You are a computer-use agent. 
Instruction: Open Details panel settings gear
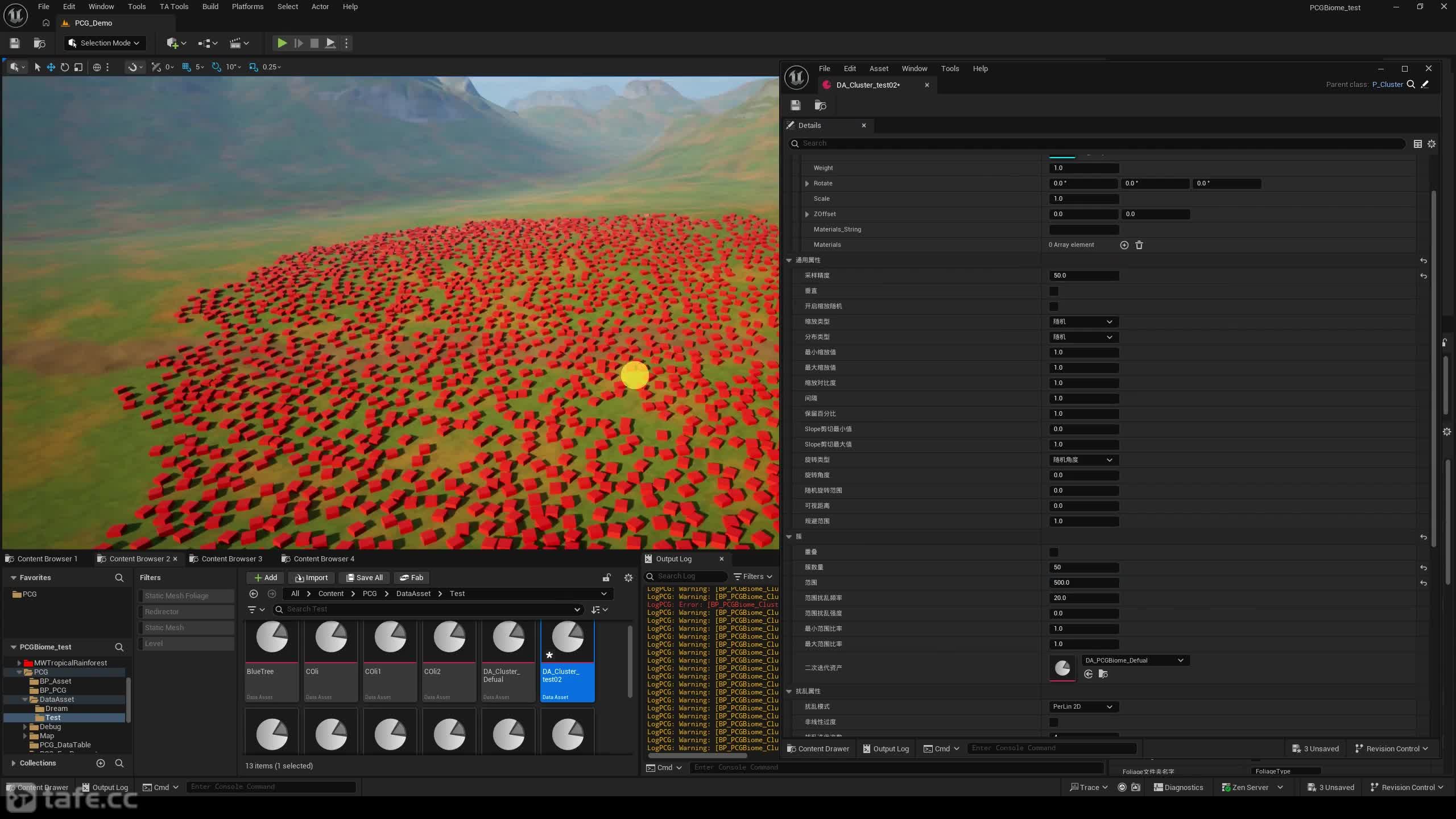(1432, 144)
